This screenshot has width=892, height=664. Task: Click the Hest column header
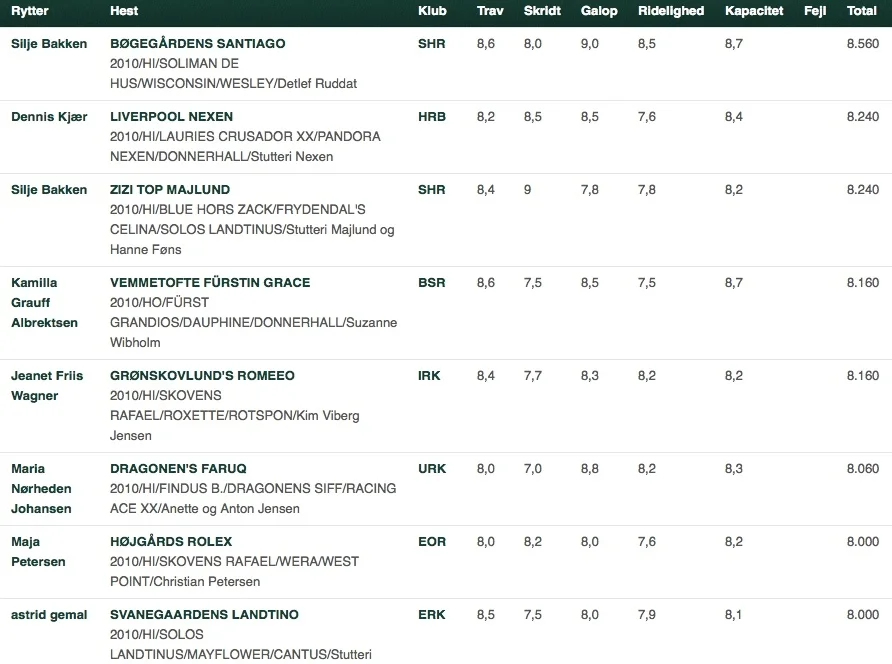pyautogui.click(x=124, y=11)
